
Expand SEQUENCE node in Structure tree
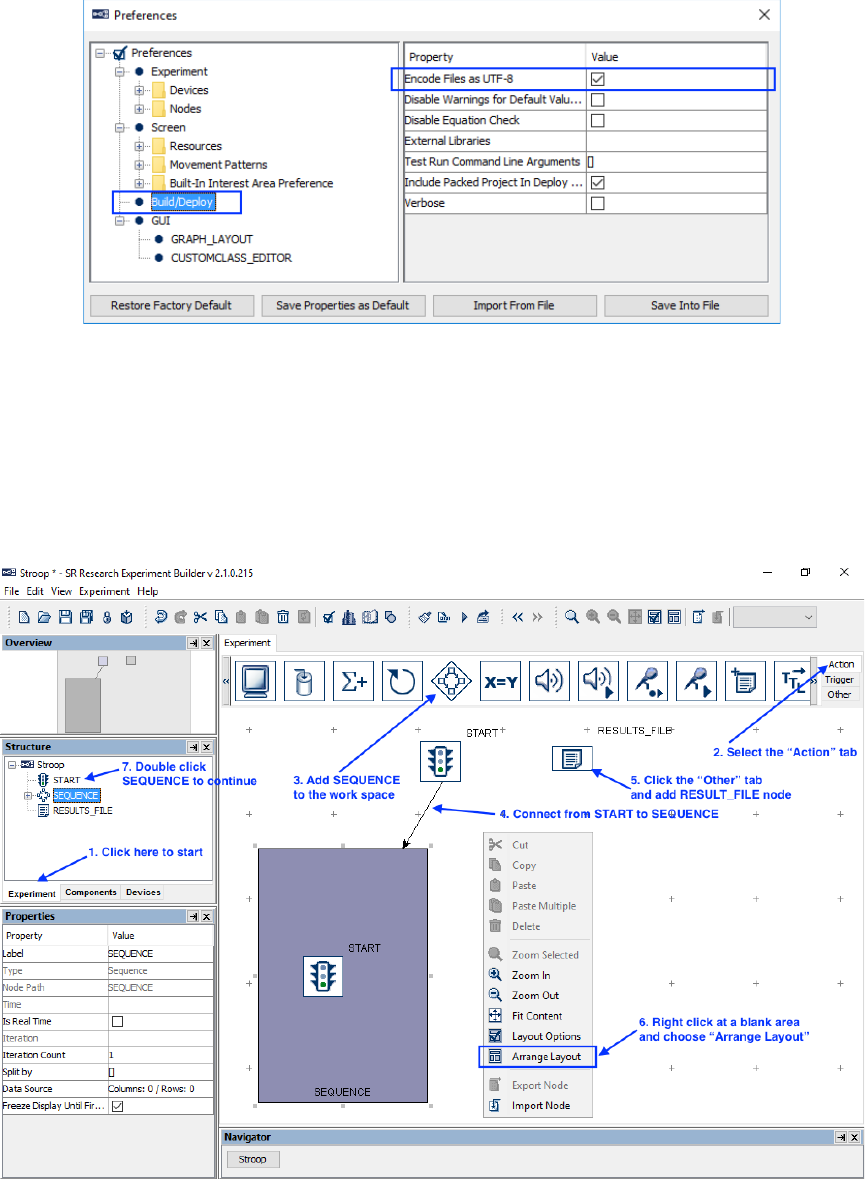tap(28, 796)
